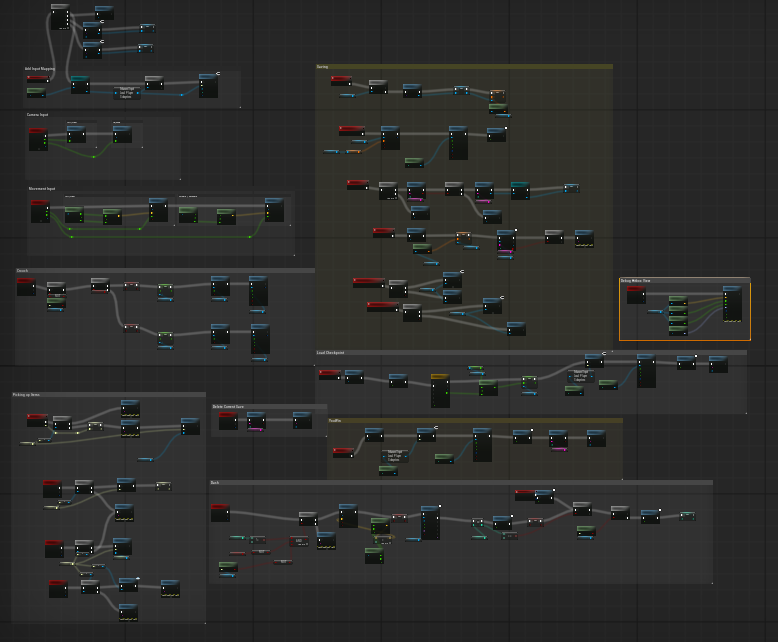
Task: Select the orange-header node in Load Checkpoint group
Action: coord(440,391)
